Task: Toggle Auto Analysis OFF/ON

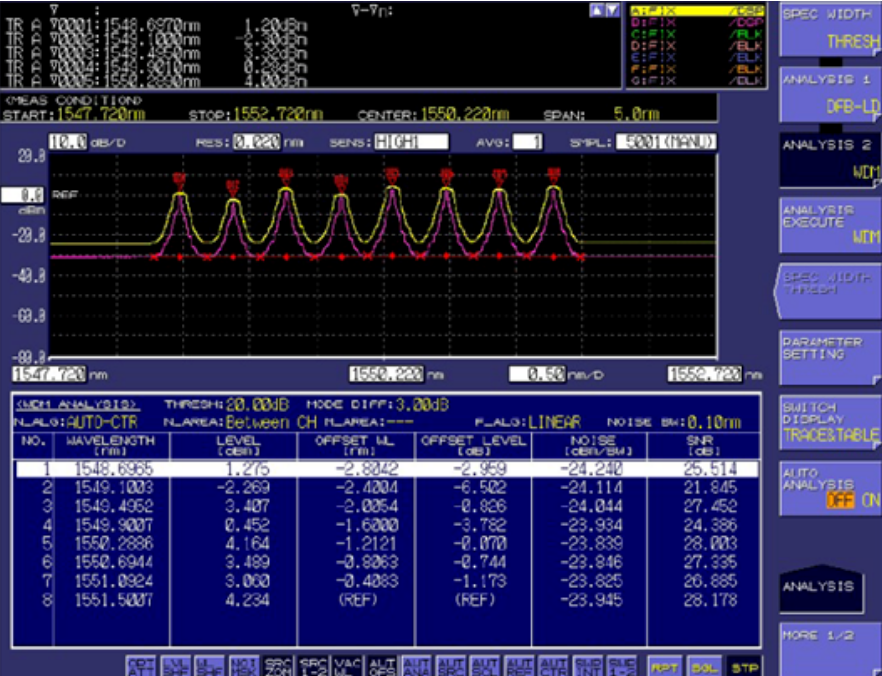Action: tap(829, 488)
